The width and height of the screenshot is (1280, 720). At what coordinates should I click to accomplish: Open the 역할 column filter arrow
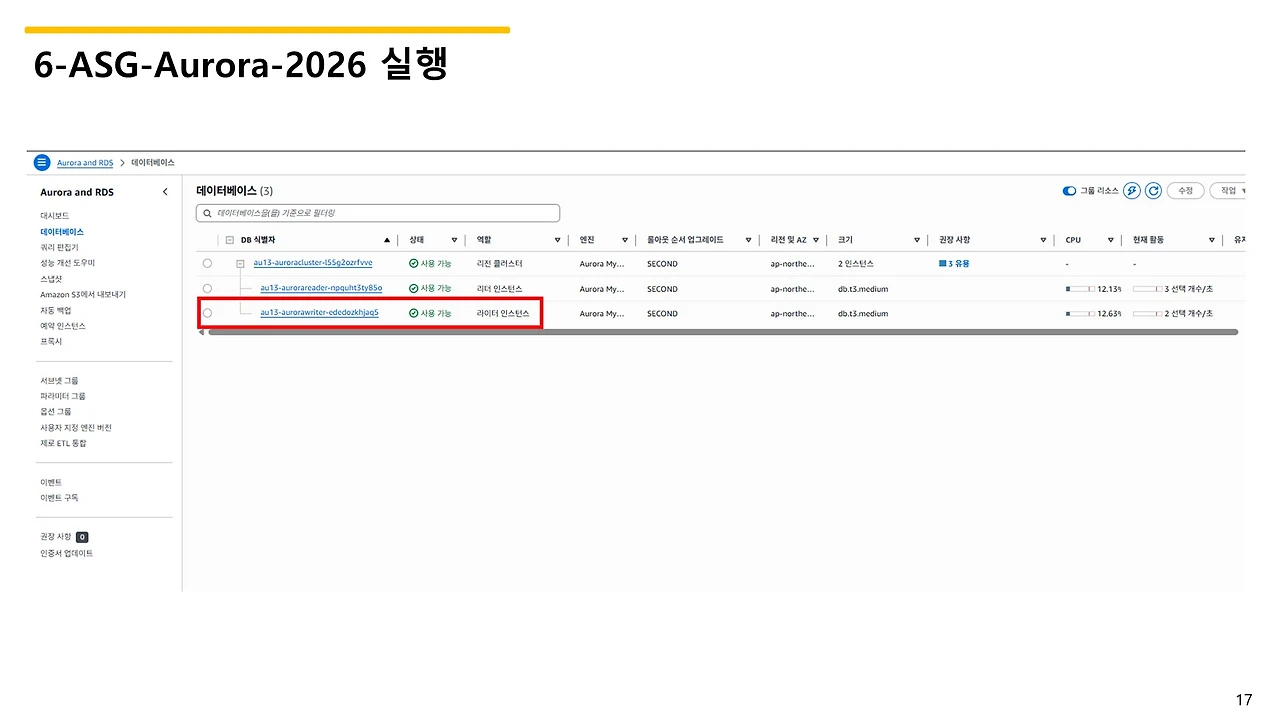[558, 240]
